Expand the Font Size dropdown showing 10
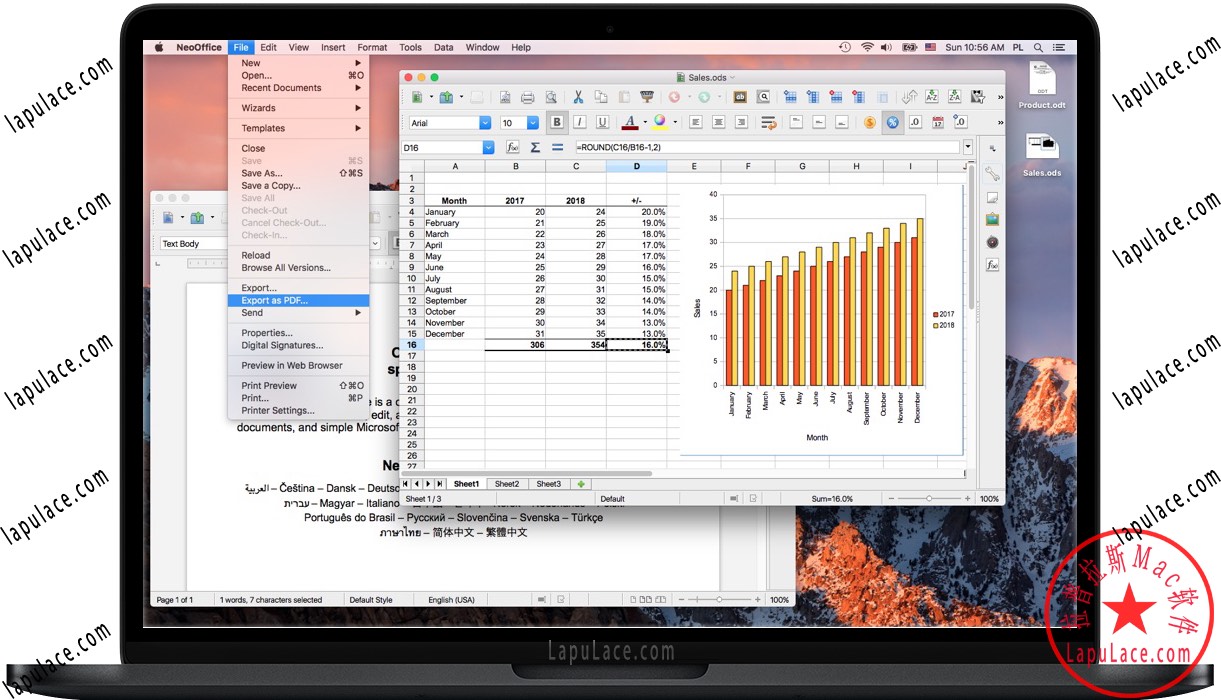The width and height of the screenshot is (1221, 700). point(532,122)
